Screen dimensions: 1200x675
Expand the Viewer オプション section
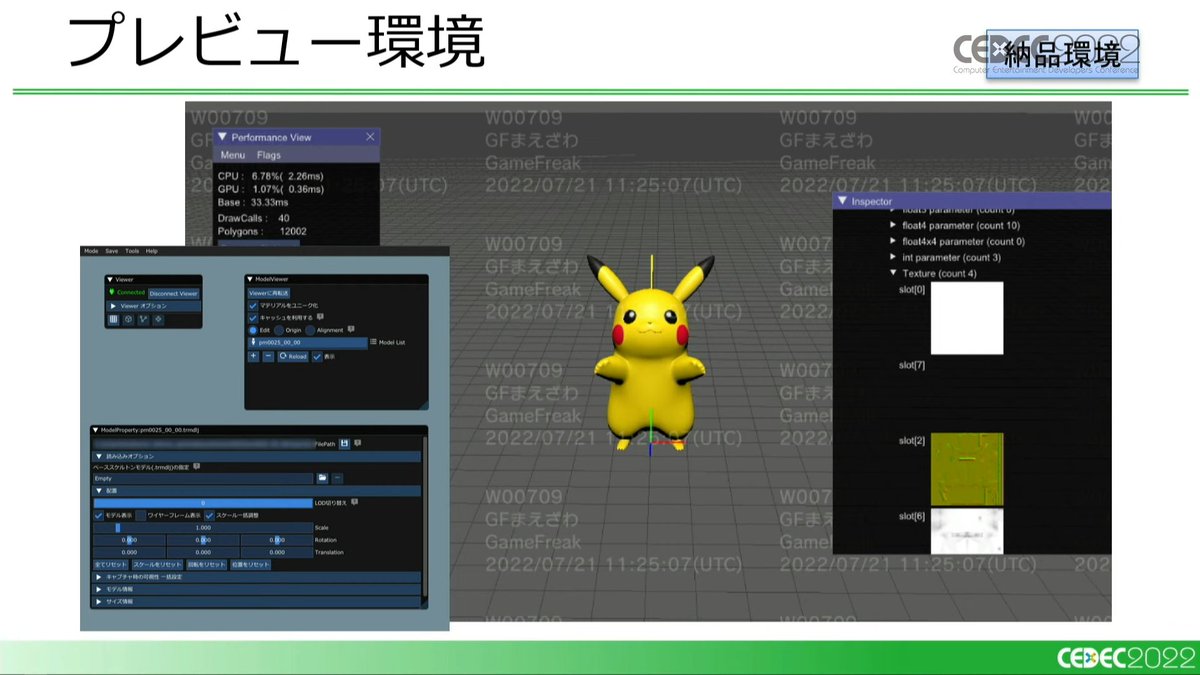coord(154,306)
